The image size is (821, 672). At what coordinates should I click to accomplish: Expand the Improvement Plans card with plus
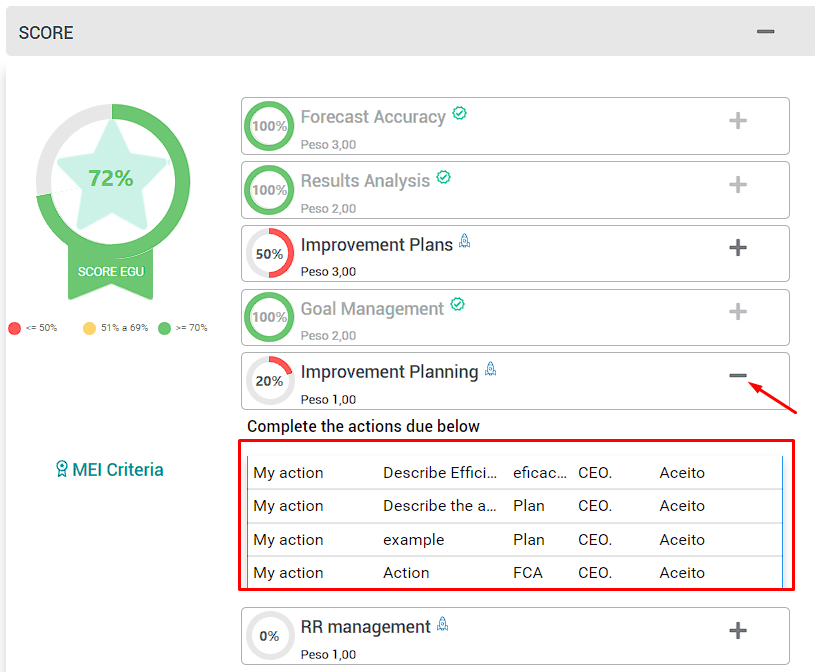[x=738, y=248]
